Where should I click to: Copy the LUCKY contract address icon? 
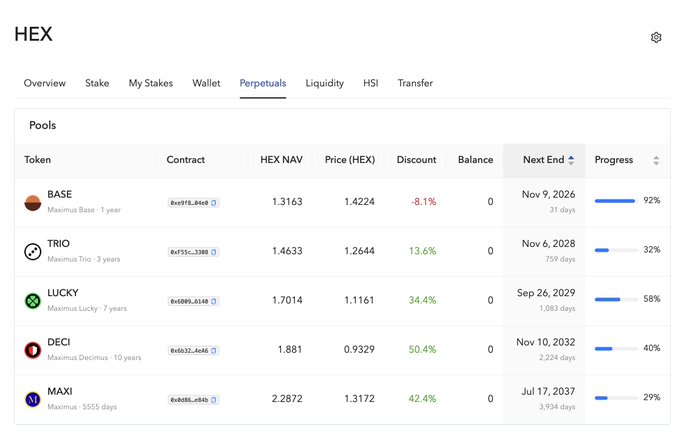[214, 301]
